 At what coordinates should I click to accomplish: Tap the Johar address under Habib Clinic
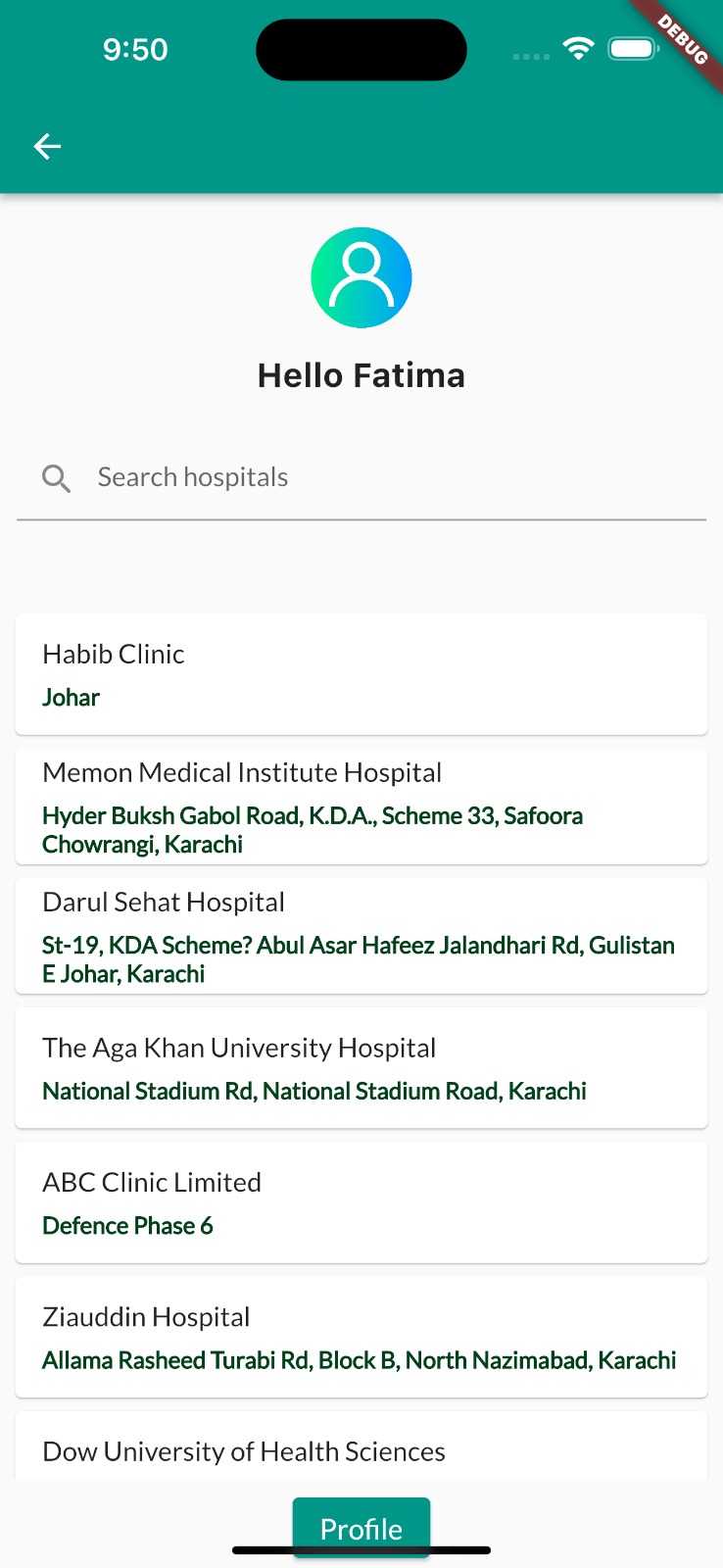(71, 697)
